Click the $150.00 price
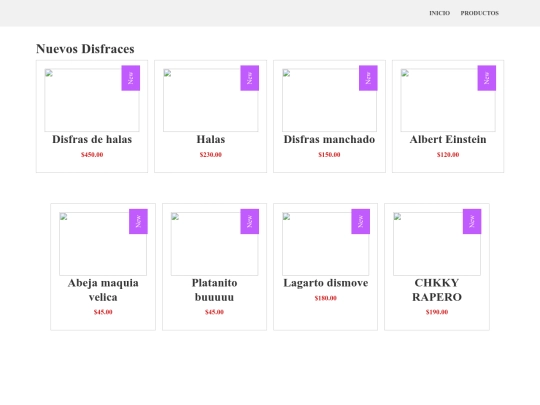 pyautogui.click(x=329, y=155)
